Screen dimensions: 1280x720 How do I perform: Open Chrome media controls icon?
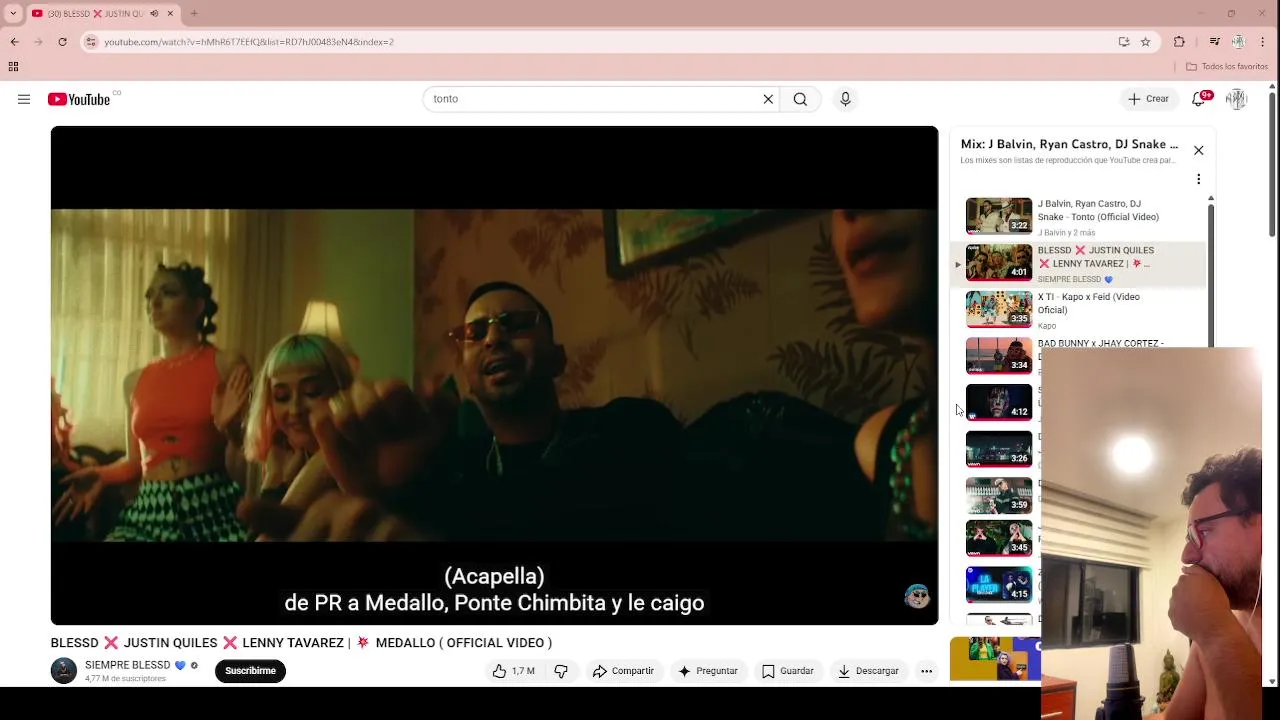coord(1214,42)
